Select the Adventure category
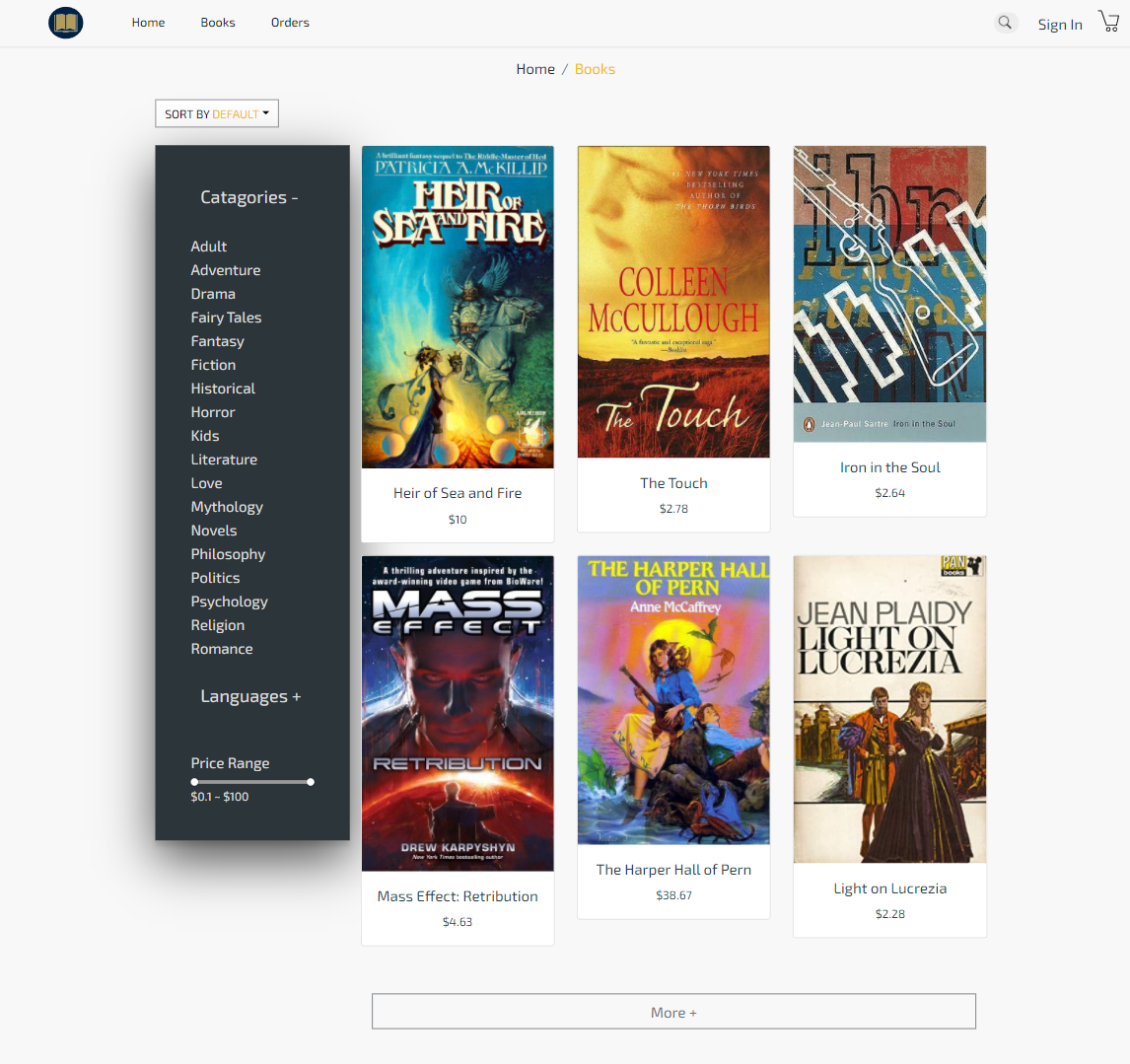Image resolution: width=1130 pixels, height=1064 pixels. pyautogui.click(x=226, y=270)
